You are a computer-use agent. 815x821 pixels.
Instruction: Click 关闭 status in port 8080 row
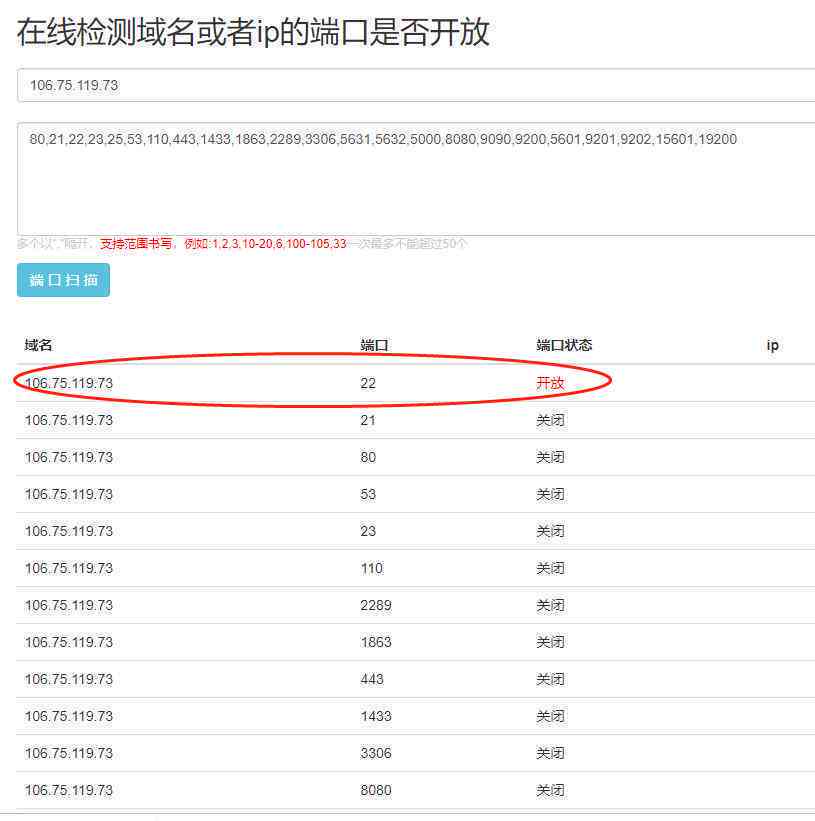point(550,790)
